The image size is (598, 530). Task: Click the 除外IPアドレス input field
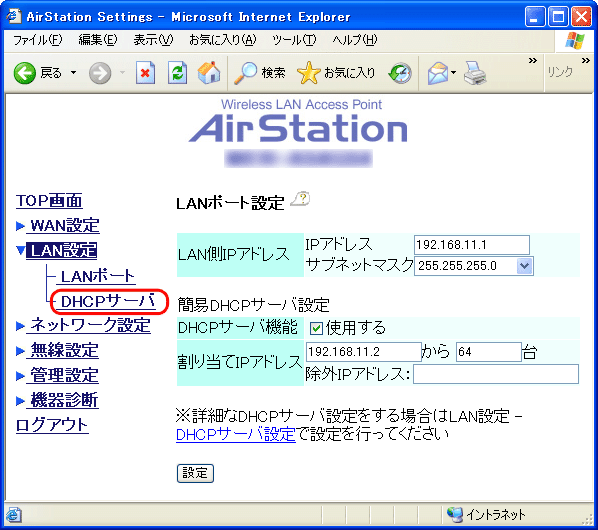coord(496,374)
